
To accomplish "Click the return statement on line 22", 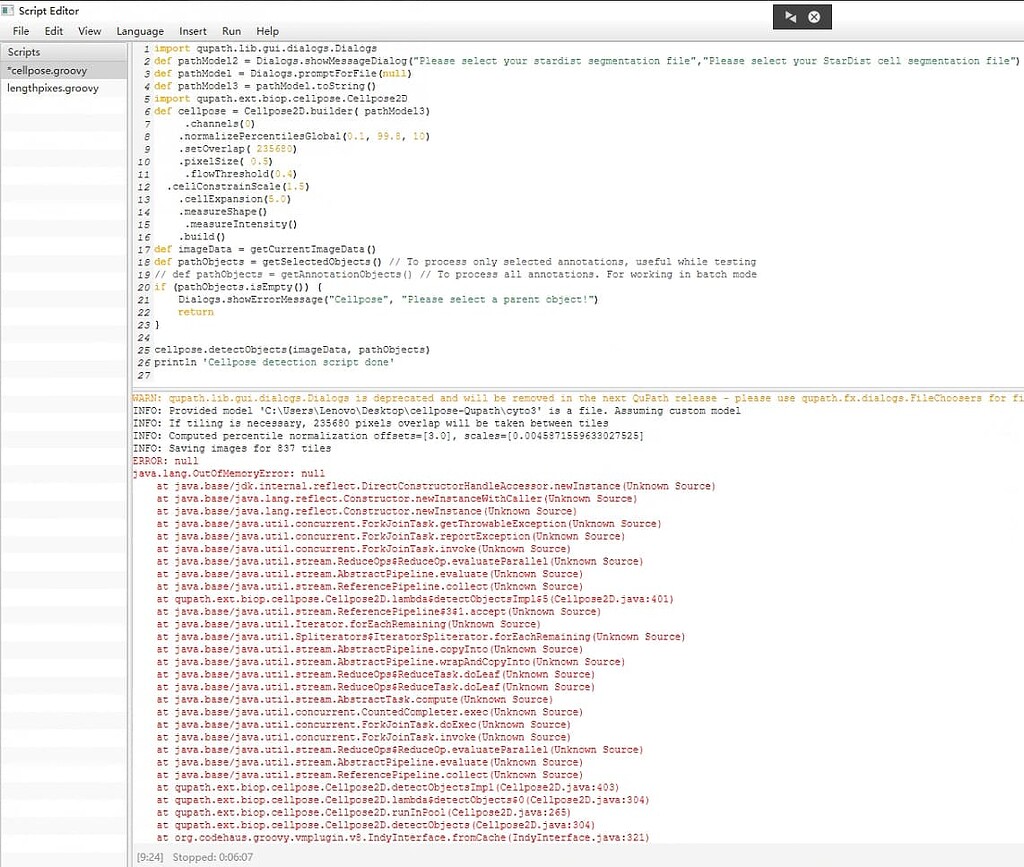I will click(195, 312).
